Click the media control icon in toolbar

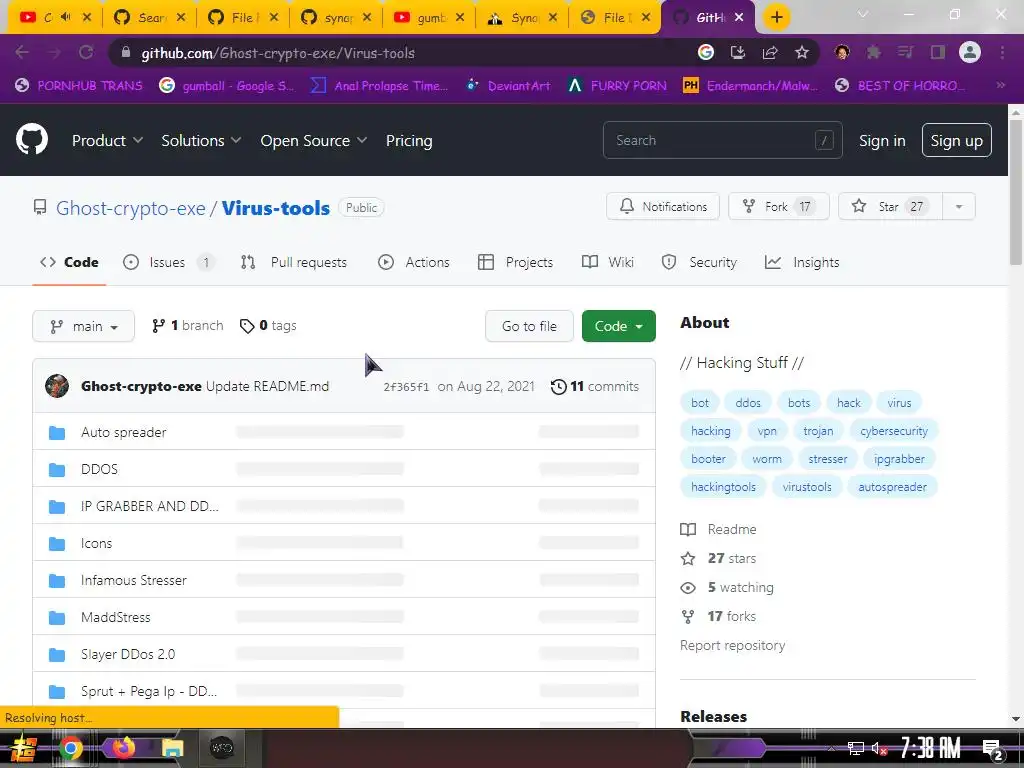tap(905, 53)
